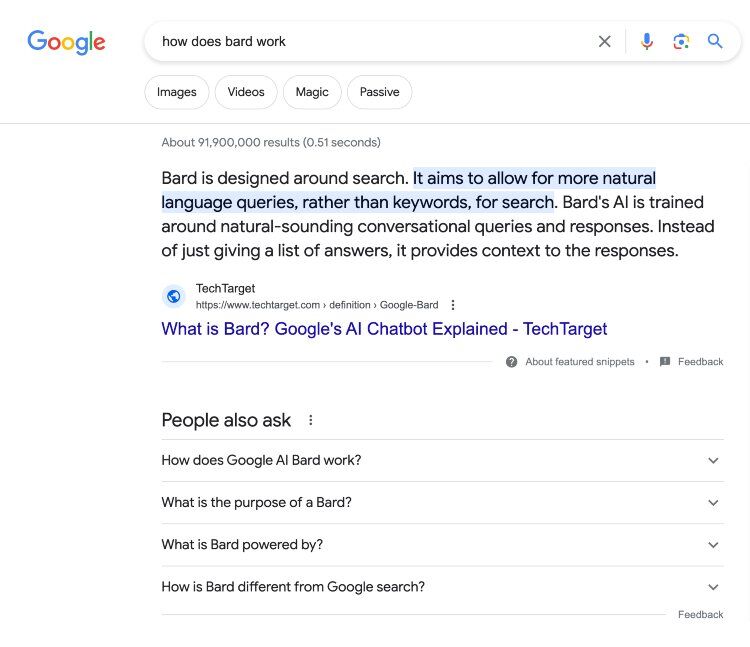The height and width of the screenshot is (647, 750).
Task: Select the Magic filter chip
Action: [x=312, y=92]
